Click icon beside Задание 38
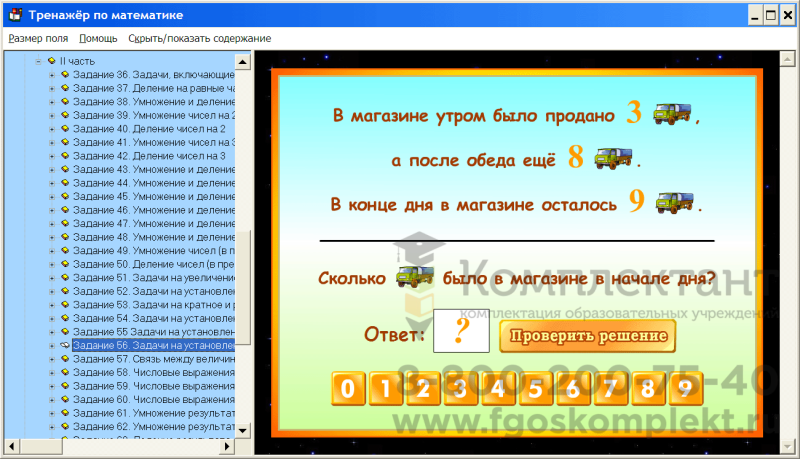Screen dimensions: 800x459 (65, 101)
